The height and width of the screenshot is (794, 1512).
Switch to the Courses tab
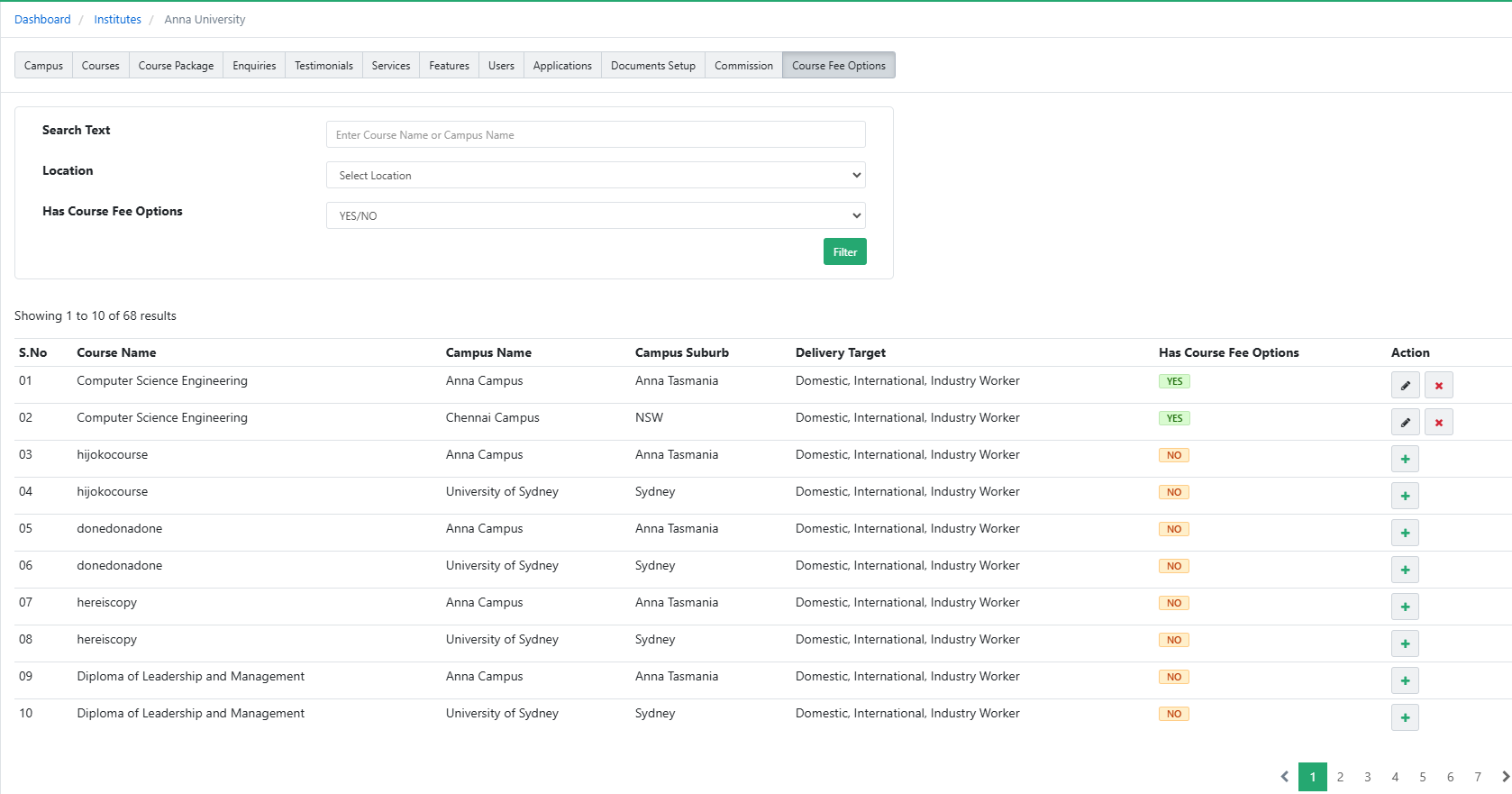(x=100, y=66)
